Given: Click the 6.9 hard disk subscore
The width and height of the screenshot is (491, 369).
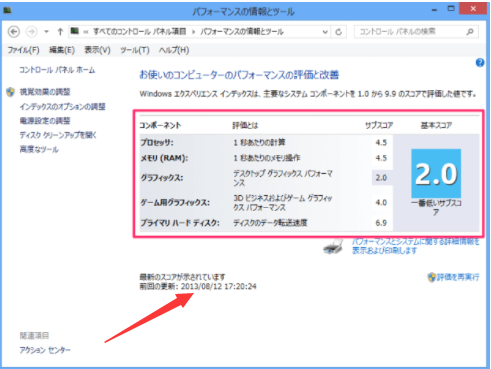Looking at the screenshot, I should point(381,223).
